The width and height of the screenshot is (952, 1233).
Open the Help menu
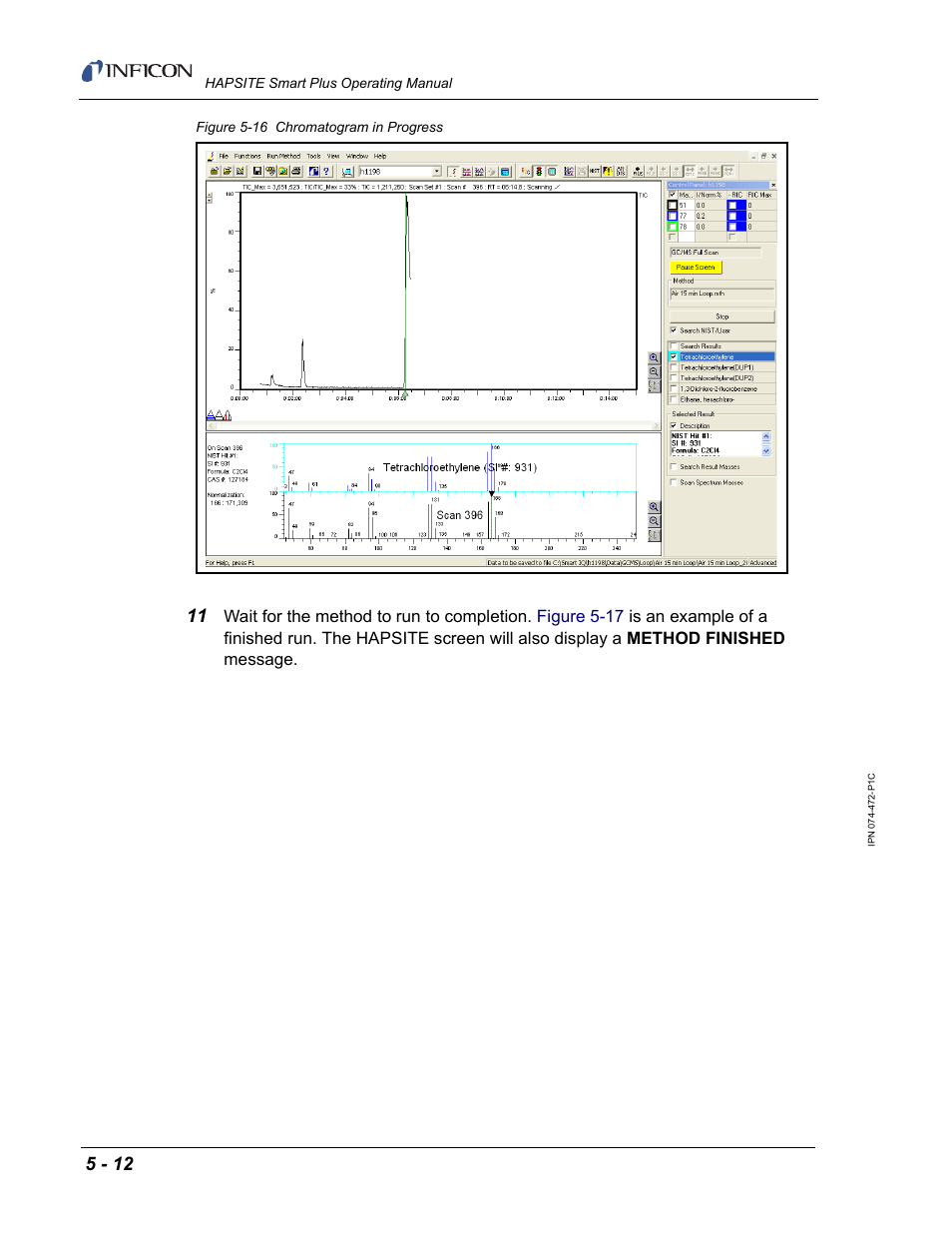[380, 156]
